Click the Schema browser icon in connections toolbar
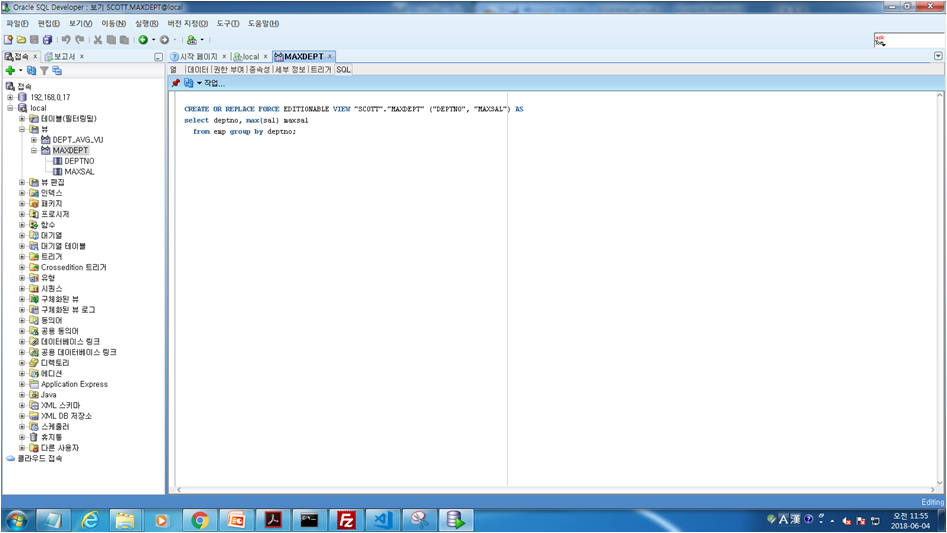Screen dimensions: 947x533 (57, 71)
